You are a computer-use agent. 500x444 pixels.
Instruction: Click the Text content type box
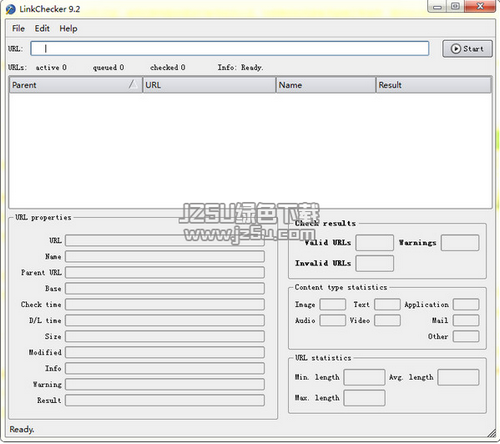coord(387,304)
